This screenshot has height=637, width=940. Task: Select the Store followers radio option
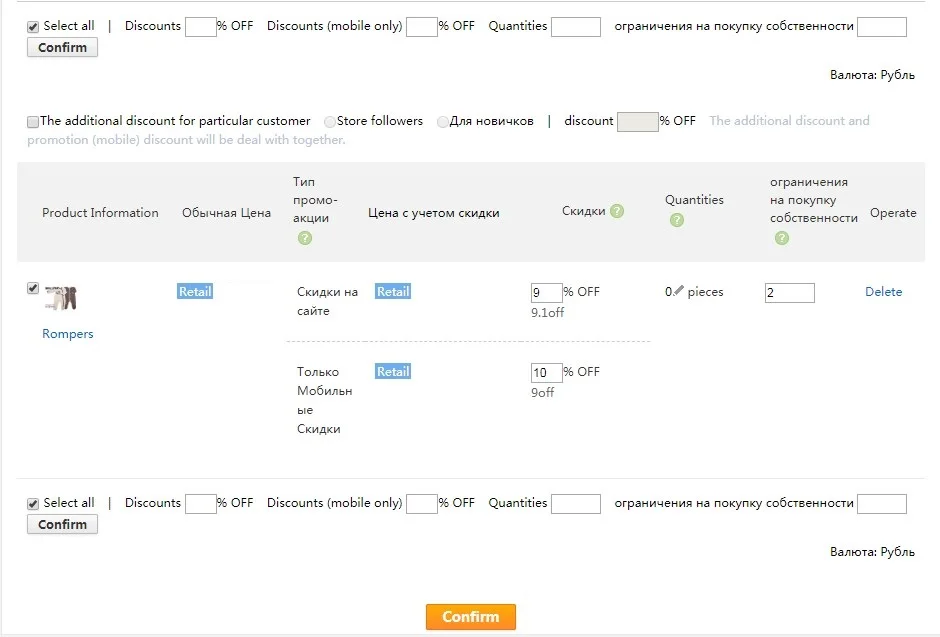click(x=330, y=122)
